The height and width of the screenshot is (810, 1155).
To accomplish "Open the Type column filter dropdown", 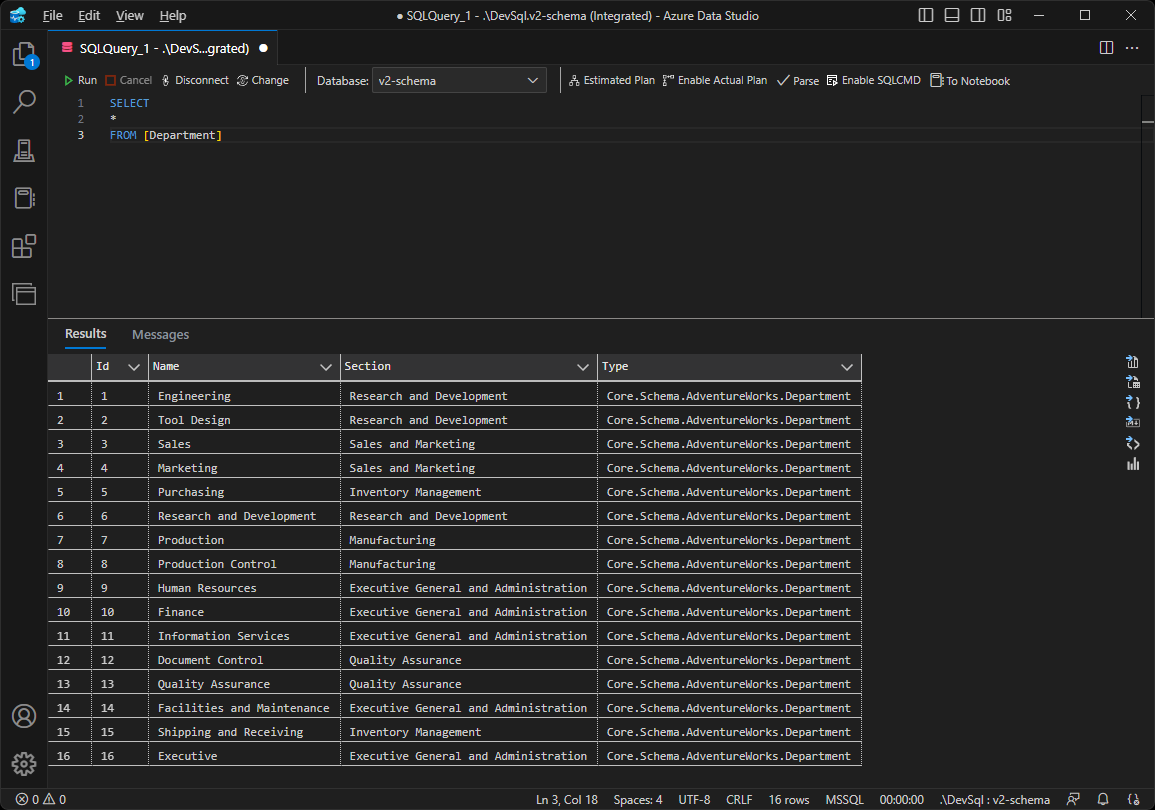I will point(847,367).
